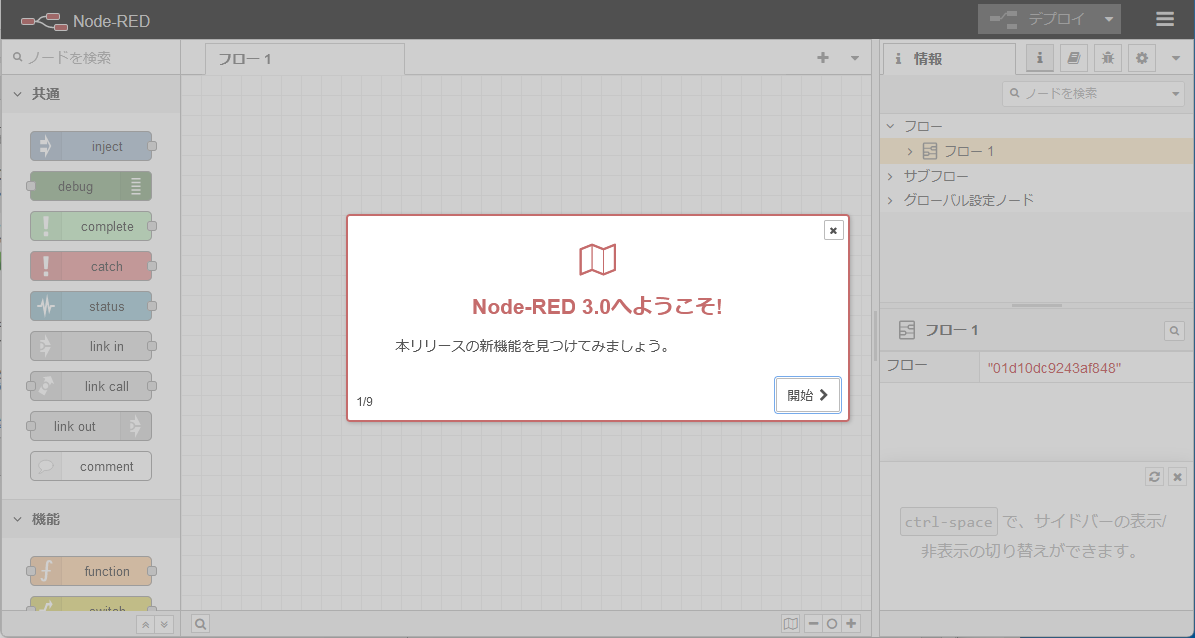This screenshot has height=638, width=1195.
Task: Open the flow tab list dropdown
Action: click(x=854, y=58)
